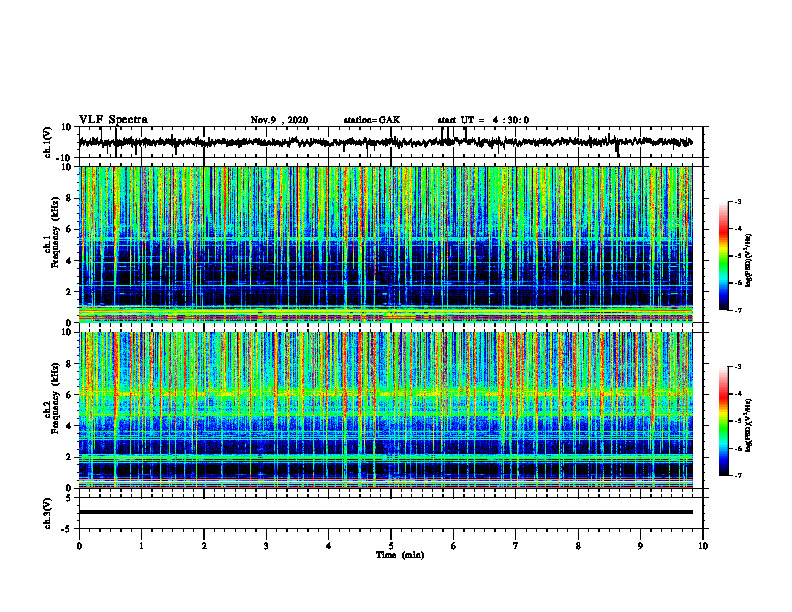
Task: Click time axis tick label "3" at bottom
Action: click(266, 546)
